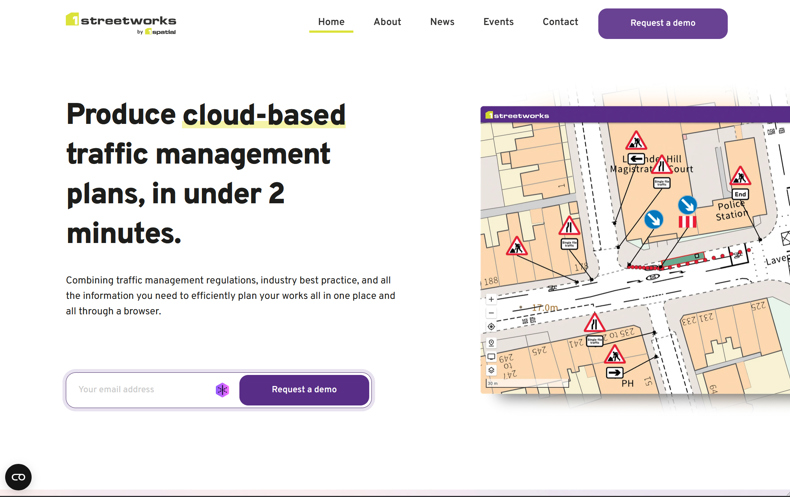Click the map location pin icon
This screenshot has width=790, height=497.
(x=491, y=343)
